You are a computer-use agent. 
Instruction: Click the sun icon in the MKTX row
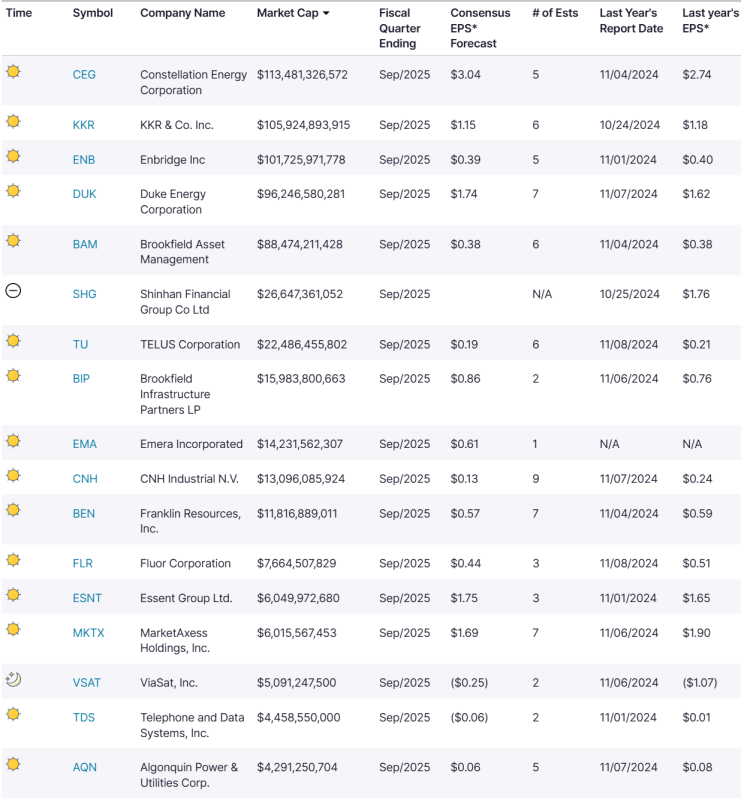[x=13, y=630]
